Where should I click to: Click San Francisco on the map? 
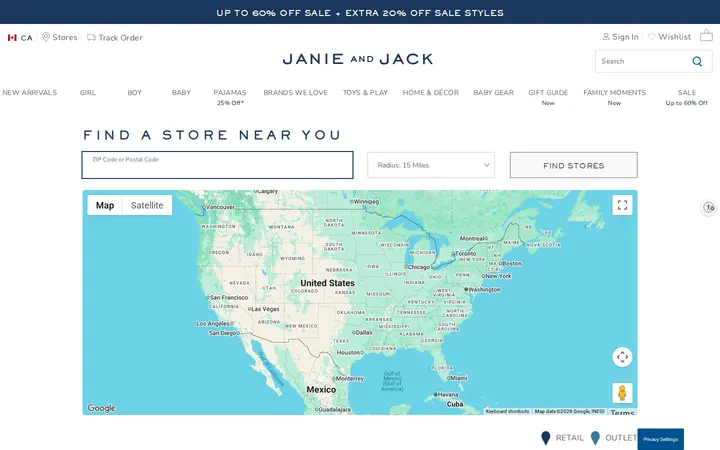[x=229, y=298]
